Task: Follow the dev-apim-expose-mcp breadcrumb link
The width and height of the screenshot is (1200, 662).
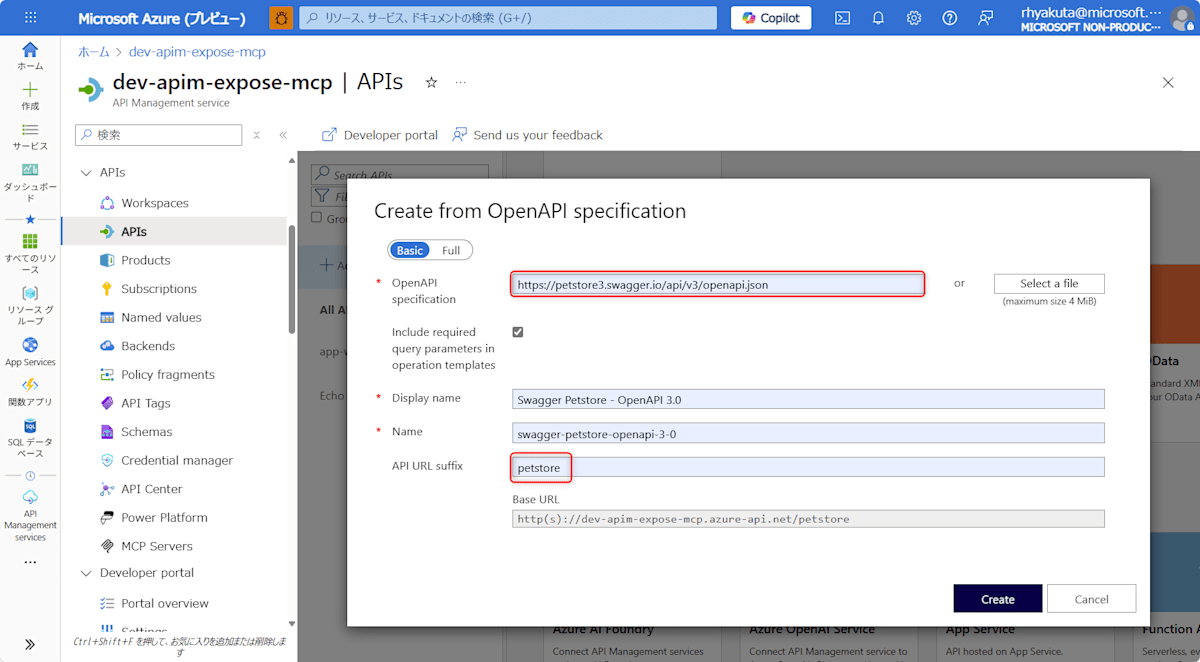Action: point(198,52)
